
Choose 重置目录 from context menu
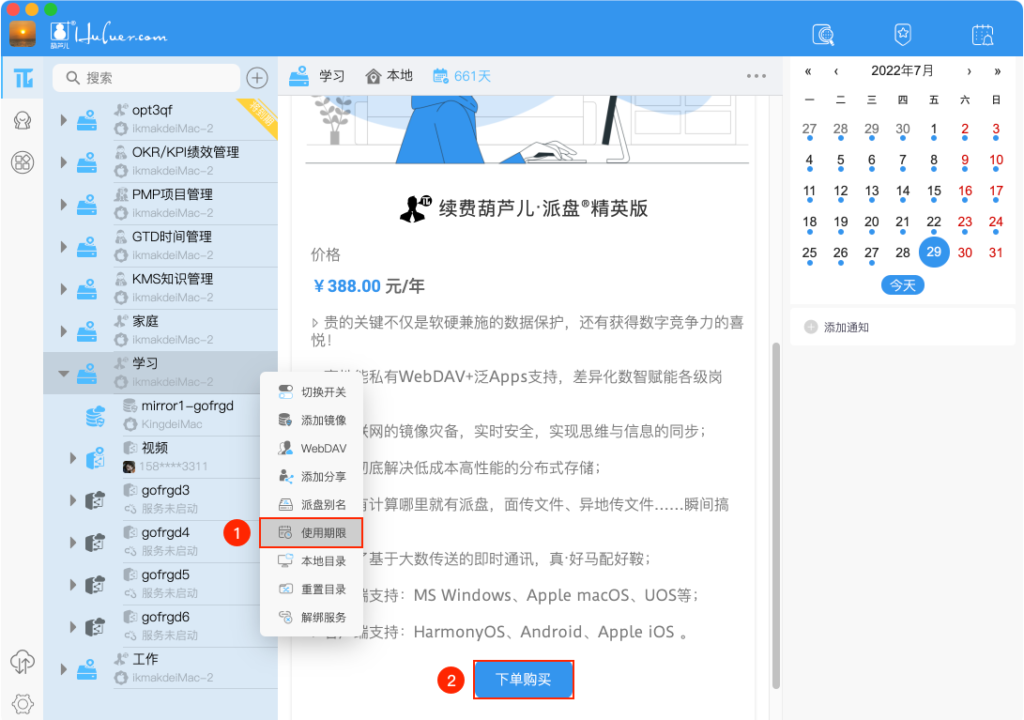(312, 589)
